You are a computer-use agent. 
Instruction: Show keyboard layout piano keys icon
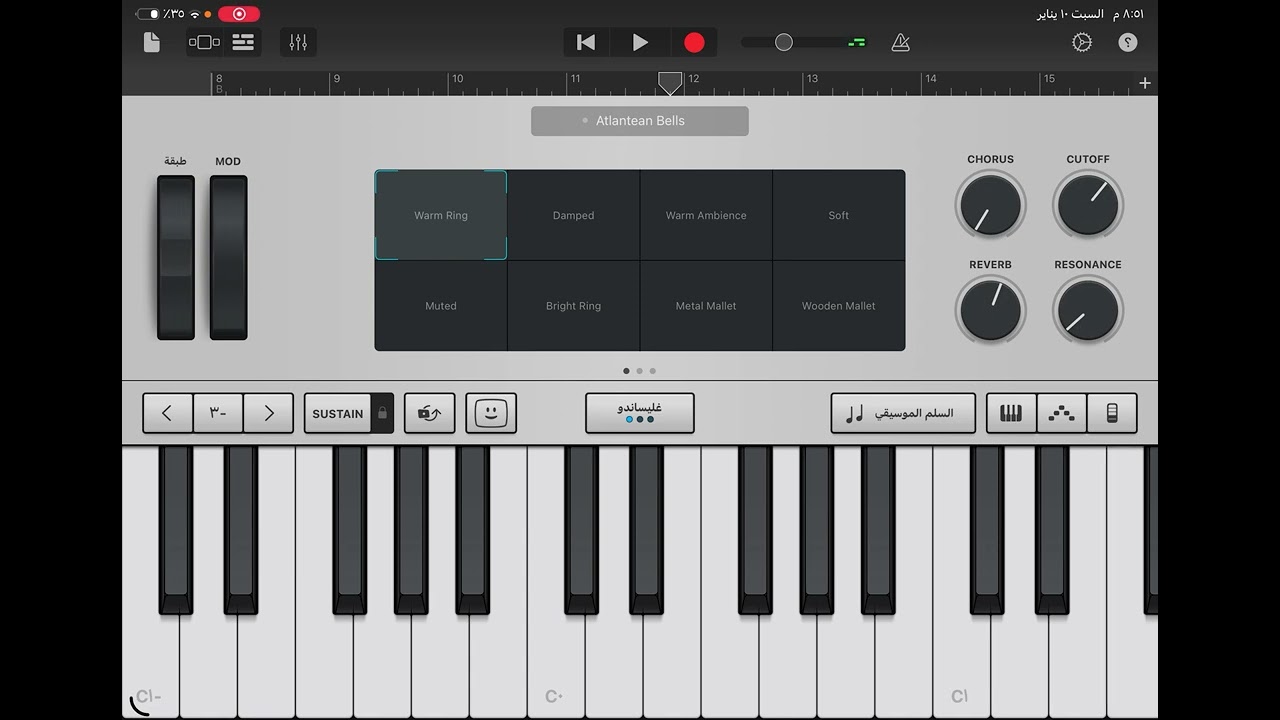tap(1011, 413)
